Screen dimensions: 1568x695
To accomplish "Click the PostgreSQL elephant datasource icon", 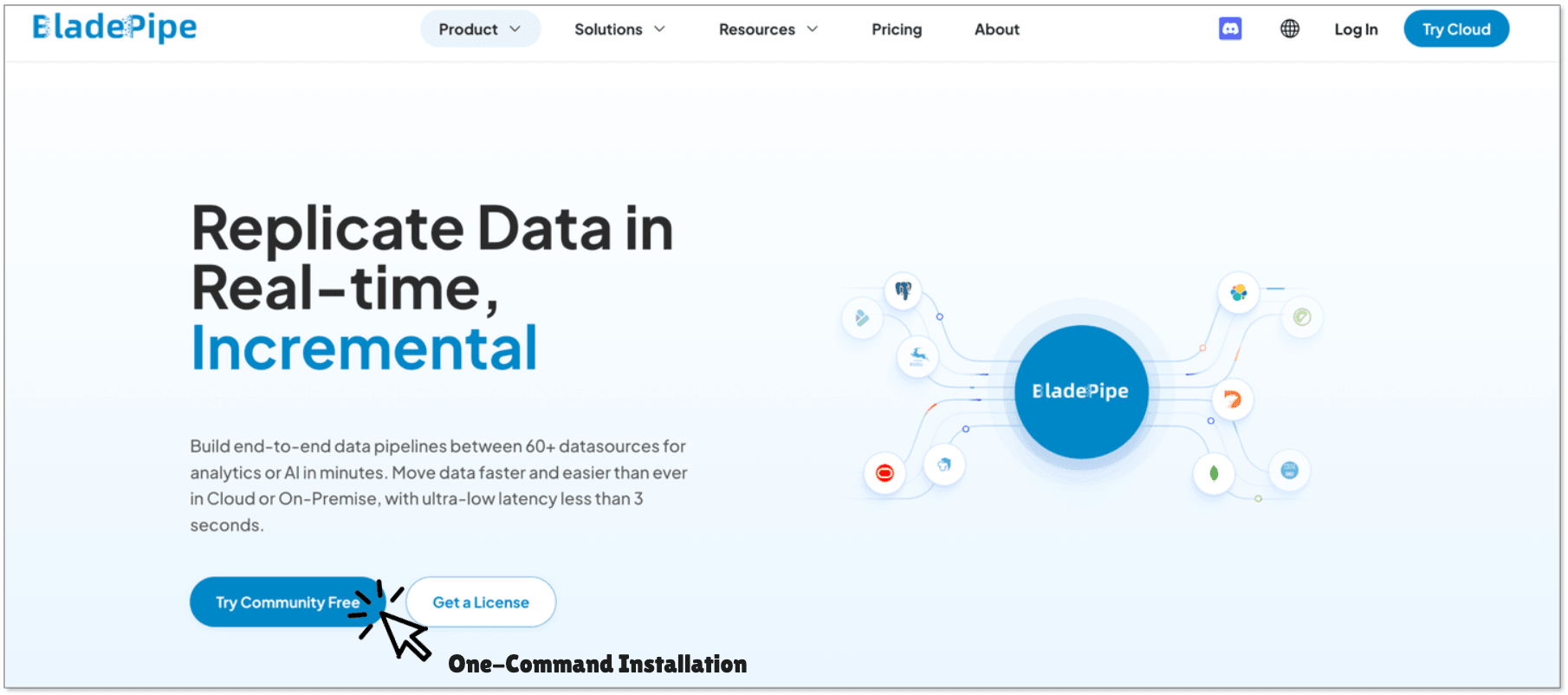I will pos(903,290).
